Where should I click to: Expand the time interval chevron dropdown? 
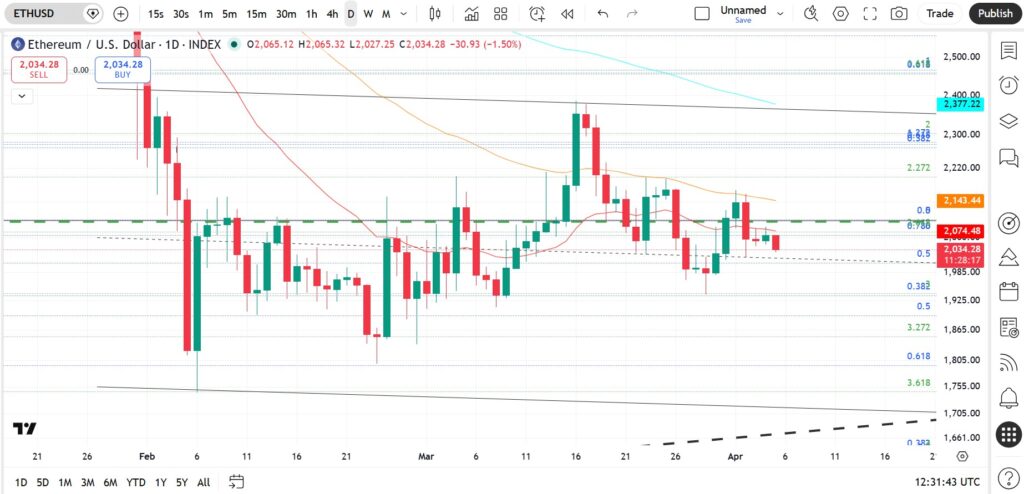[x=404, y=13]
